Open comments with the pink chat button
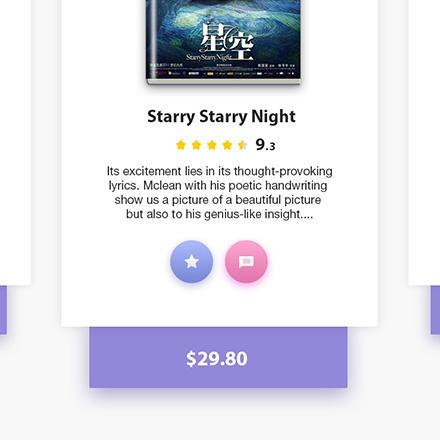Viewport: 440px width, 440px height. (246, 262)
